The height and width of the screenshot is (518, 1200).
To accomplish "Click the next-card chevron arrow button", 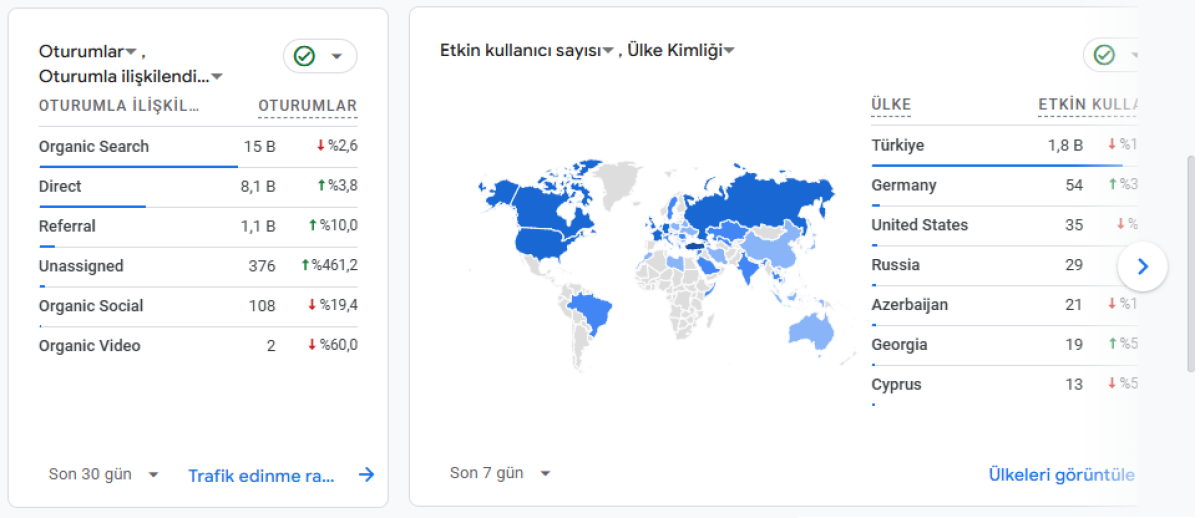I will coord(1143,267).
